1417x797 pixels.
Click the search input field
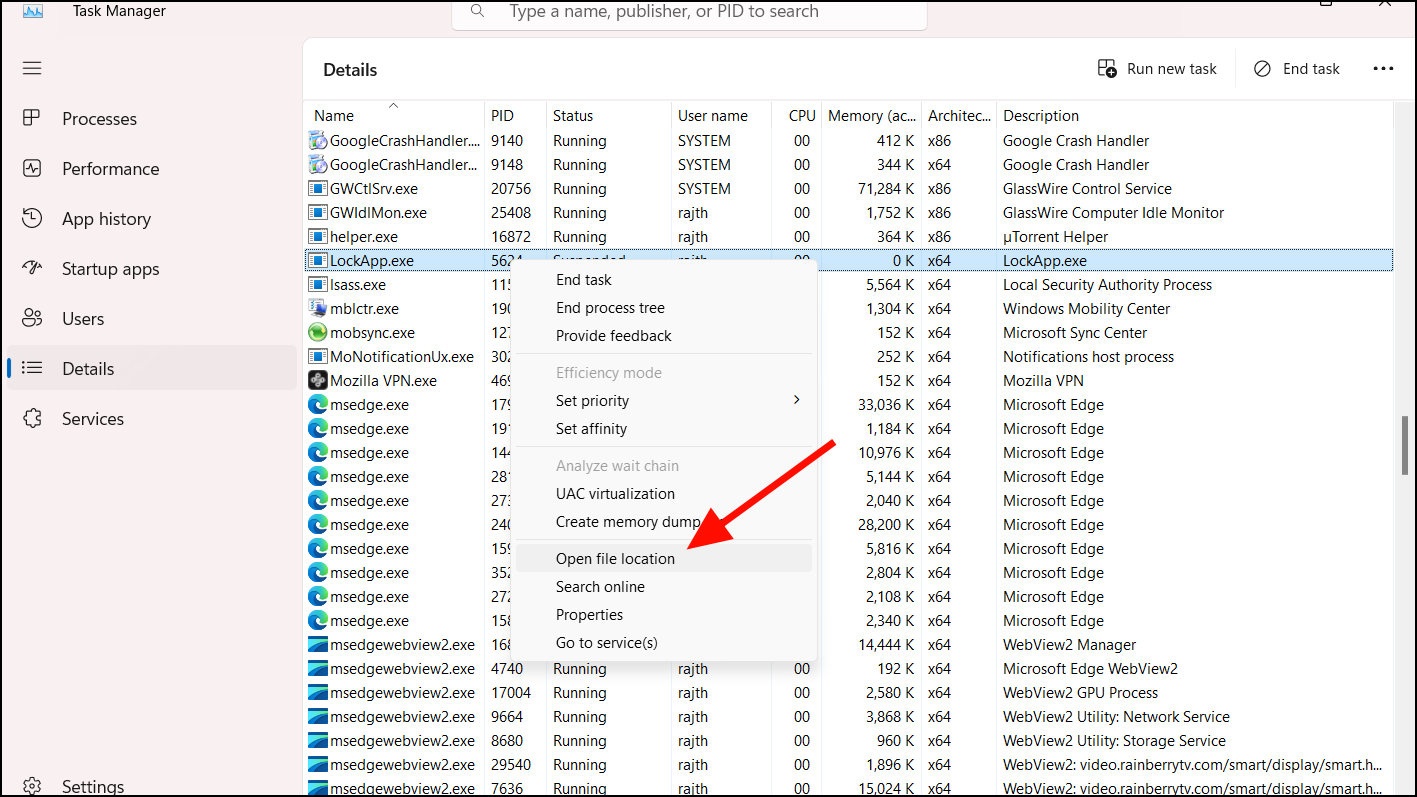point(689,12)
